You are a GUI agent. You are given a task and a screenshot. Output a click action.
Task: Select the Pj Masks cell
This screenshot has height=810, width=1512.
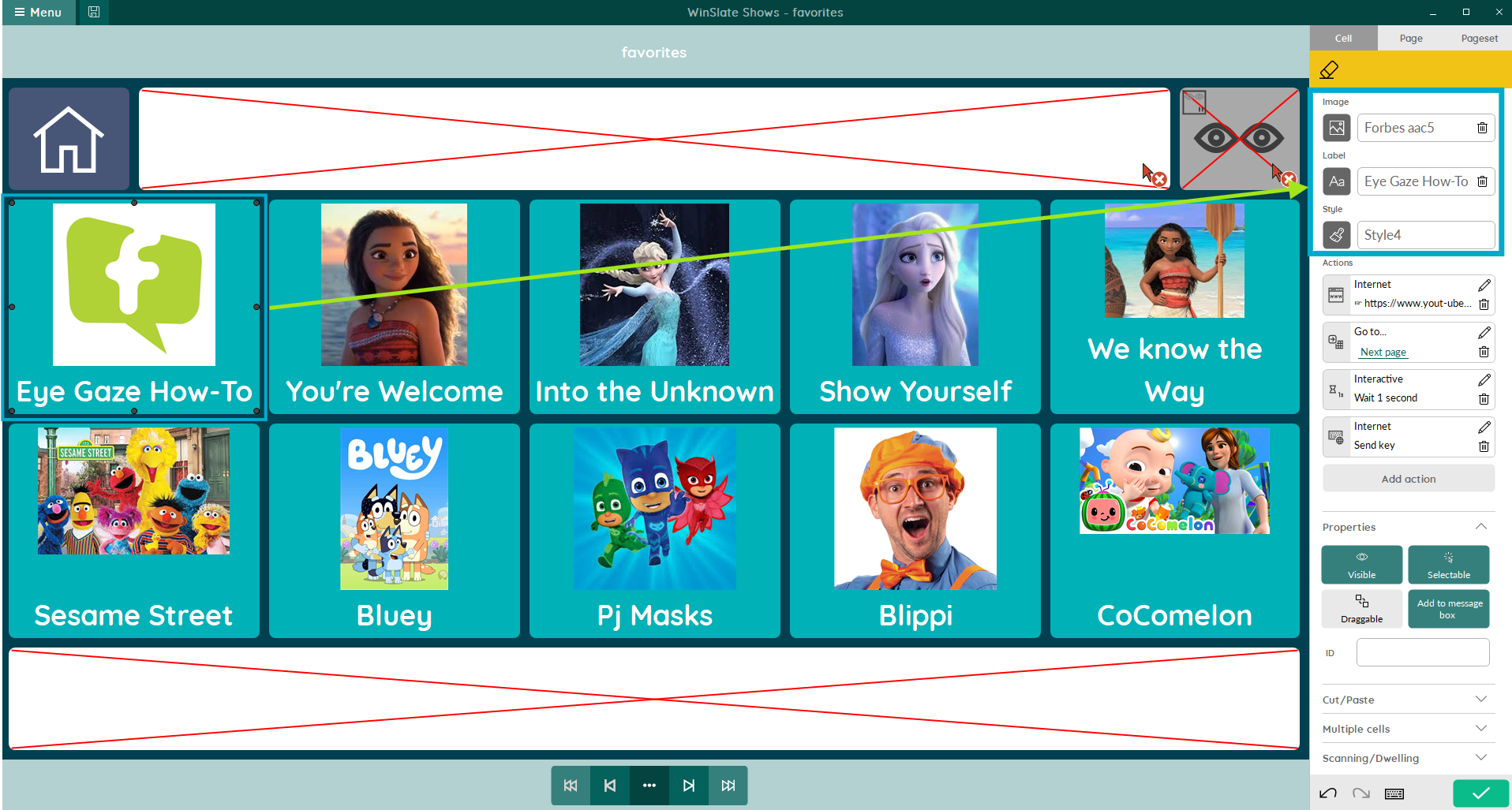coord(655,531)
